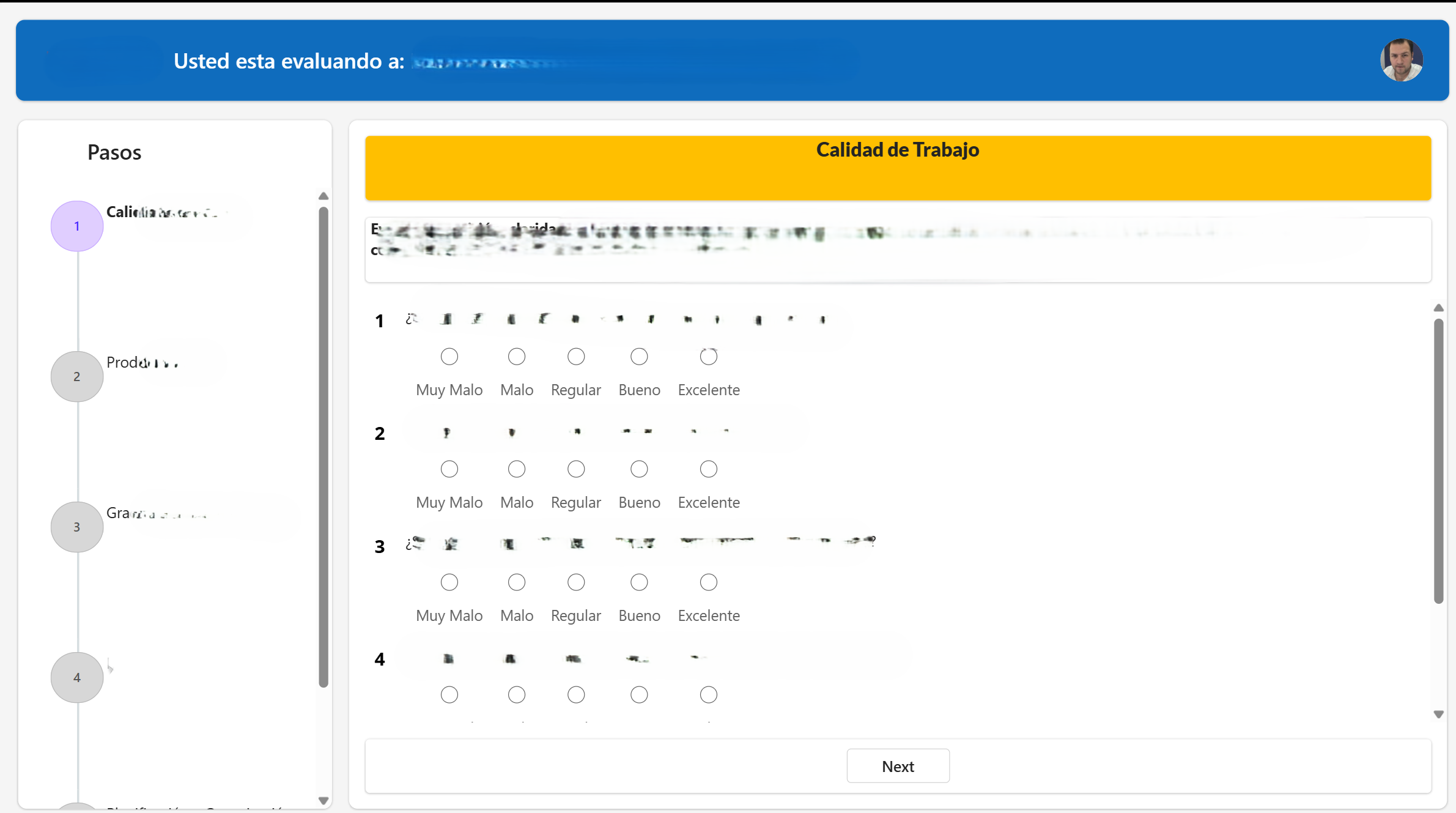Click the user profile avatar photo
The width and height of the screenshot is (1456, 813).
click(1401, 60)
